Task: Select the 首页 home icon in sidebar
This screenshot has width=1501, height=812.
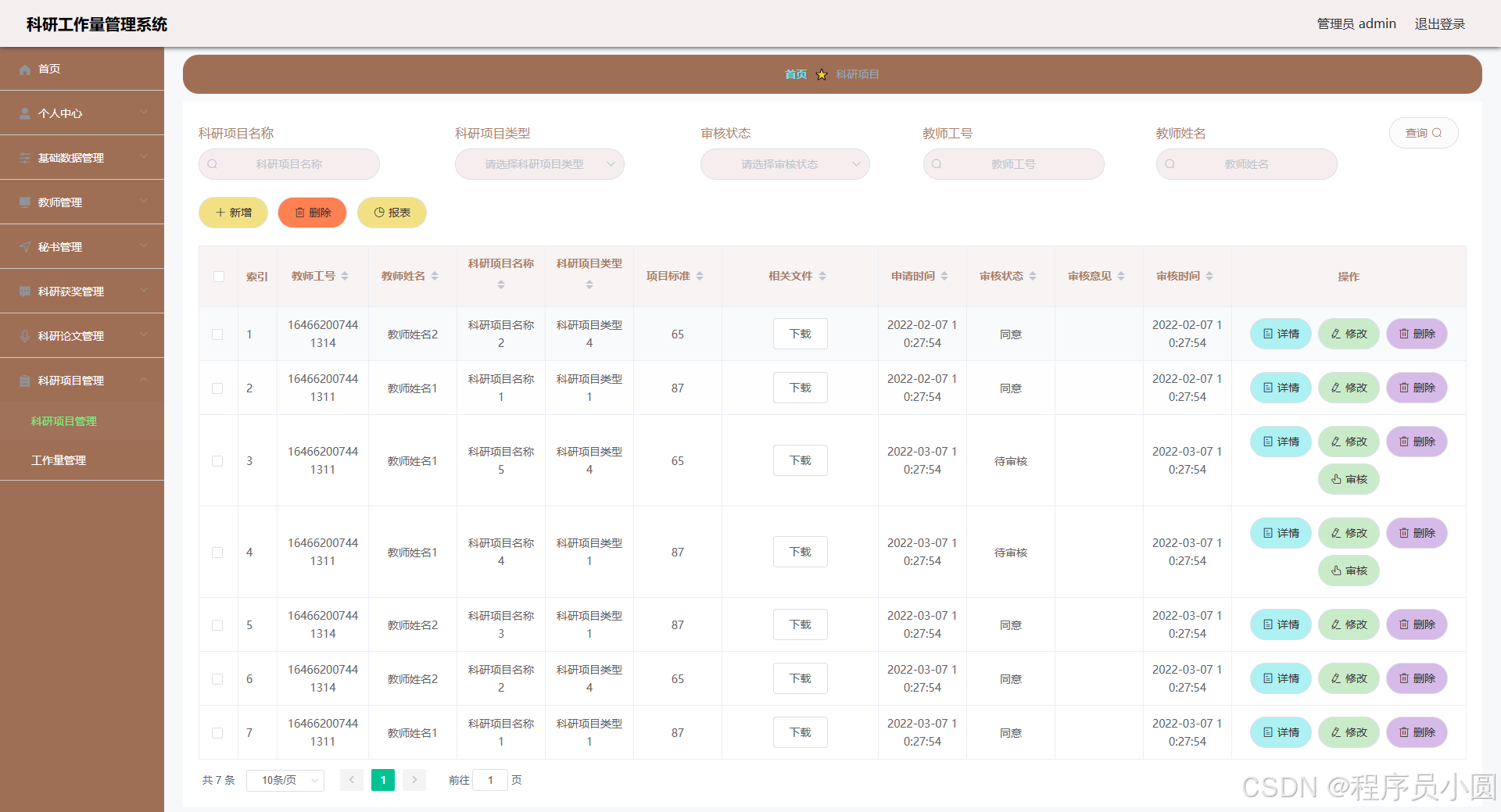Action: click(24, 69)
